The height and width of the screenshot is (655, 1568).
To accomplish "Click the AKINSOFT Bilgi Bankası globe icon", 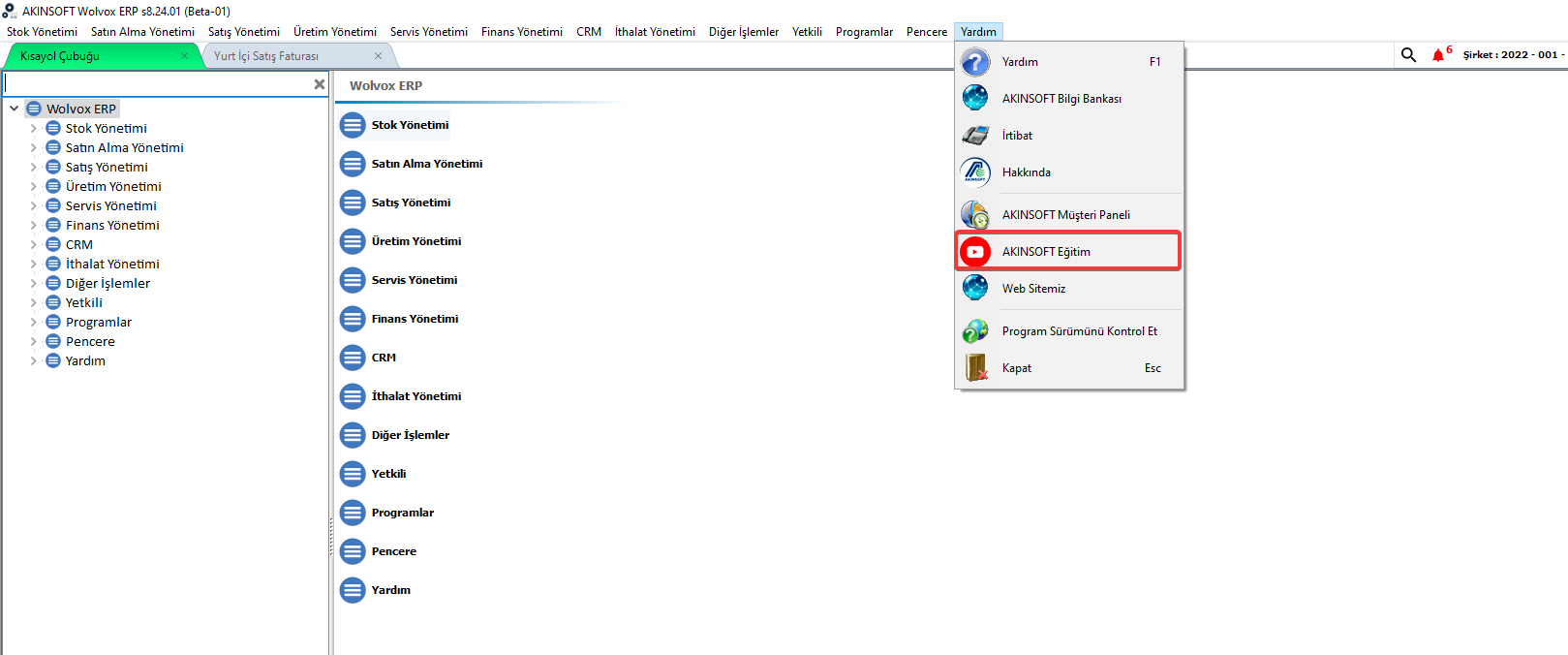I will point(975,99).
